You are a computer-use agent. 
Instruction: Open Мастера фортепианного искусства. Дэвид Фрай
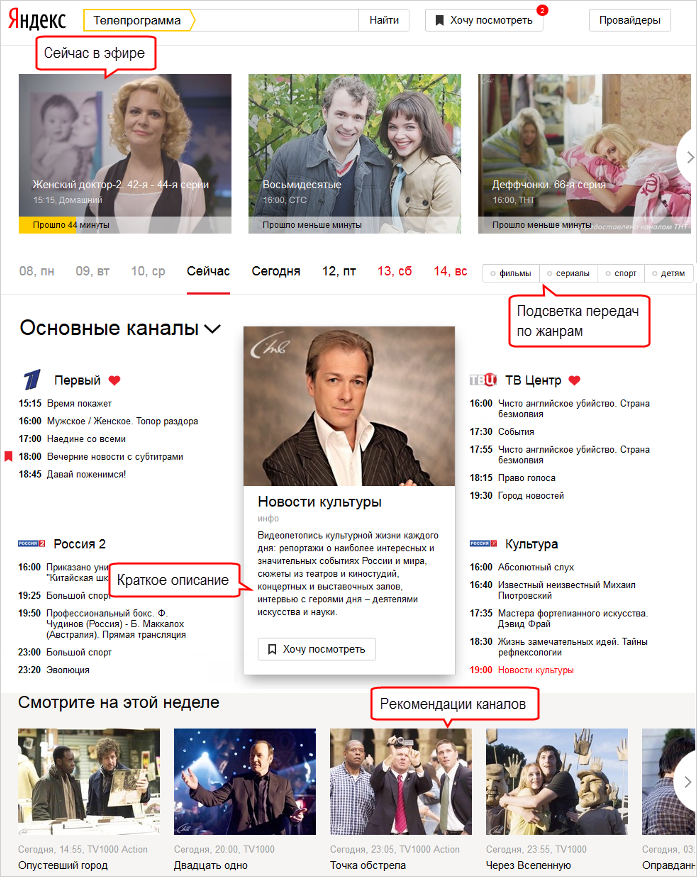click(573, 619)
